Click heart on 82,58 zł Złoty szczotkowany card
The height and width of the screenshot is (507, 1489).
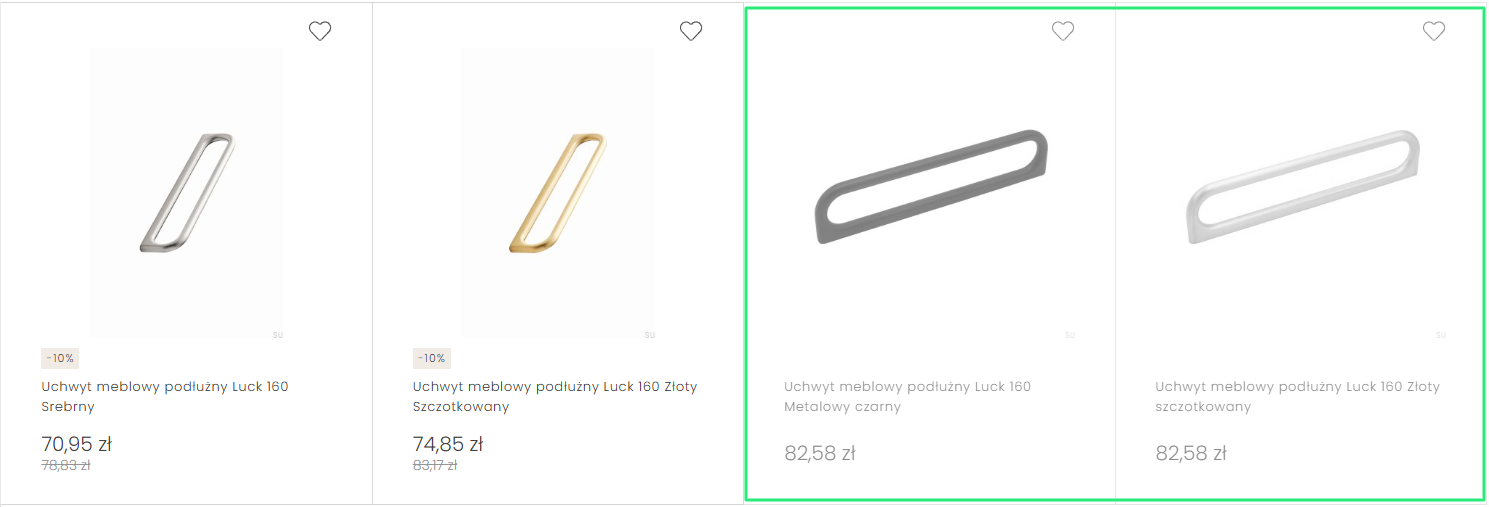coord(1434,31)
